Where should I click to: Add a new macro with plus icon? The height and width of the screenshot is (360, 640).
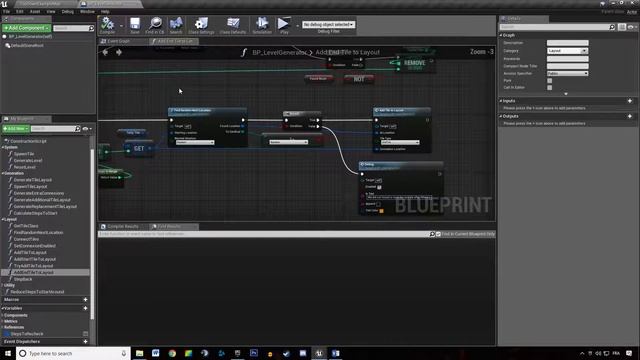tap(85, 300)
